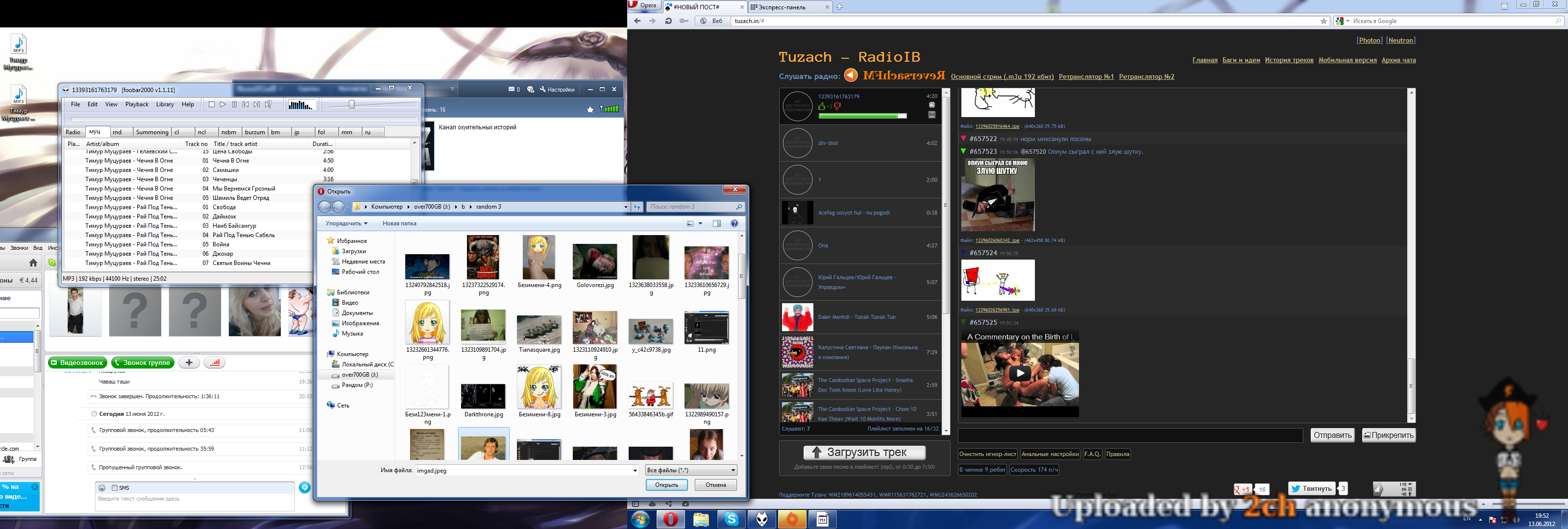The height and width of the screenshot is (529, 1568).
Task: Focus the Поиск: random 3 search field
Action: pyautogui.click(x=695, y=207)
